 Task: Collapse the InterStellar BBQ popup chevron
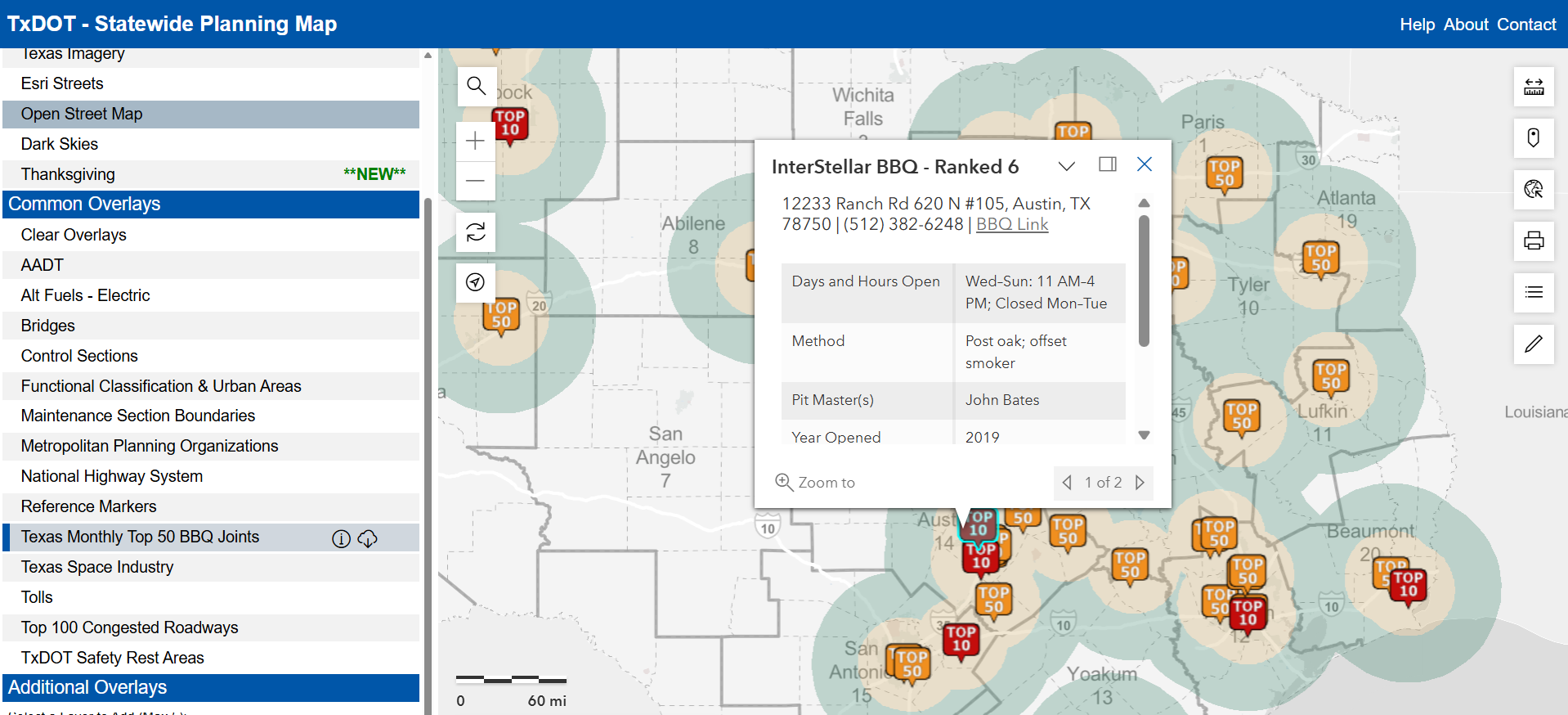(1066, 166)
